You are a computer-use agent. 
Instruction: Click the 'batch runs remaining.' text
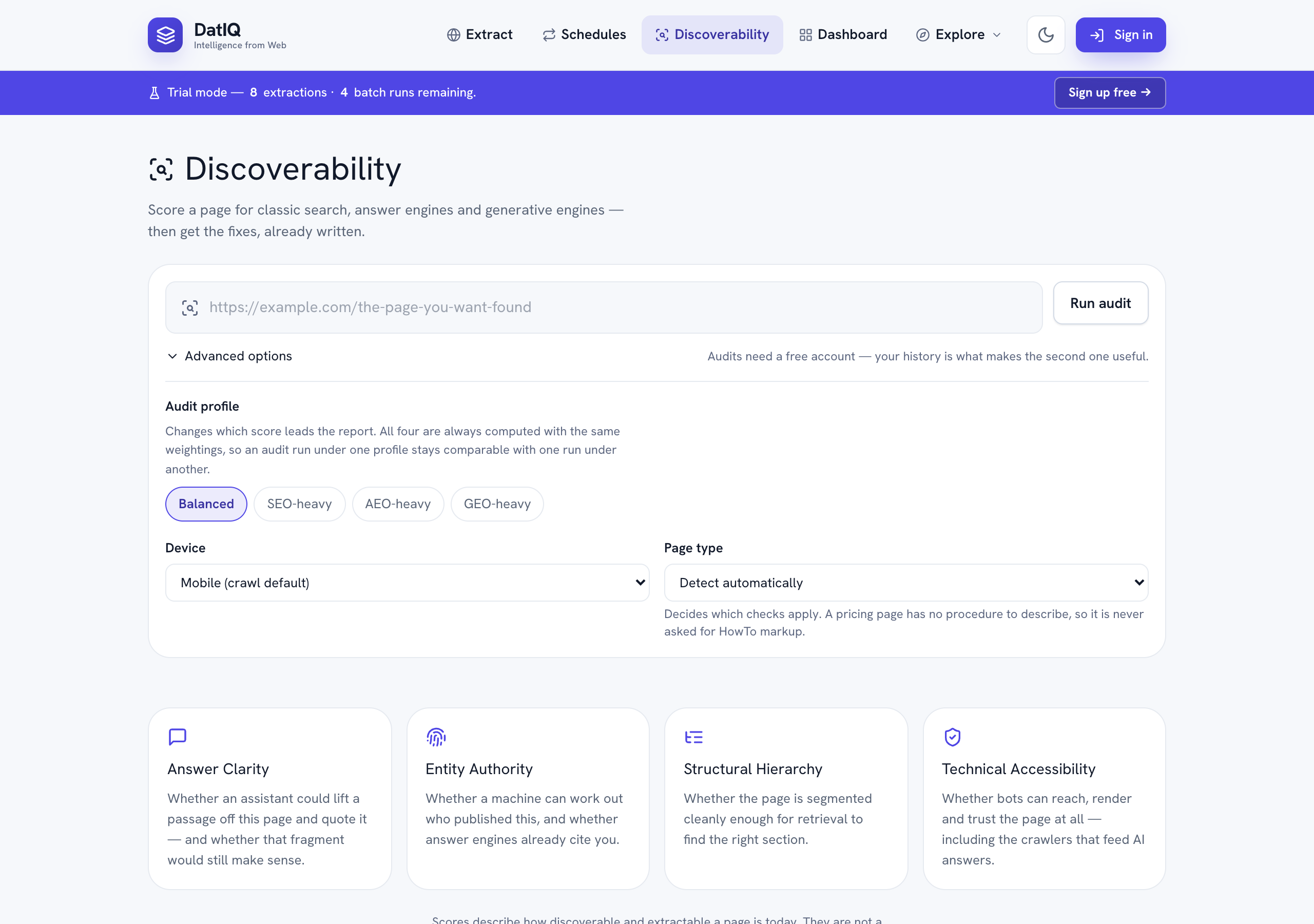point(415,93)
